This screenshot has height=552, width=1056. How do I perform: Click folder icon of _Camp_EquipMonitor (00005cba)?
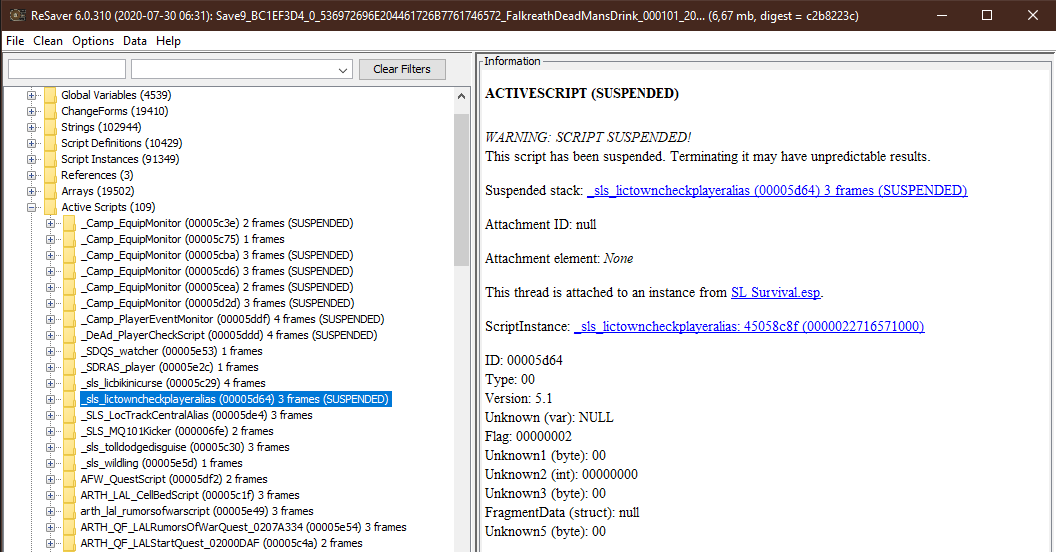(69, 256)
